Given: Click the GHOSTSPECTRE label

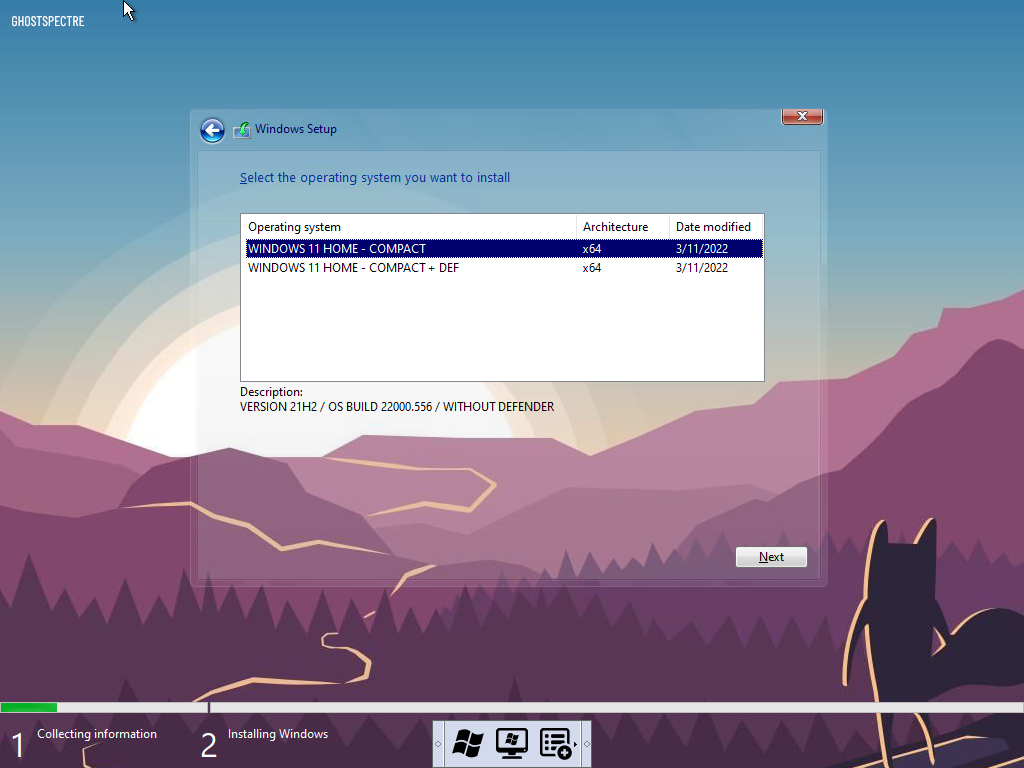Looking at the screenshot, I should pos(48,21).
